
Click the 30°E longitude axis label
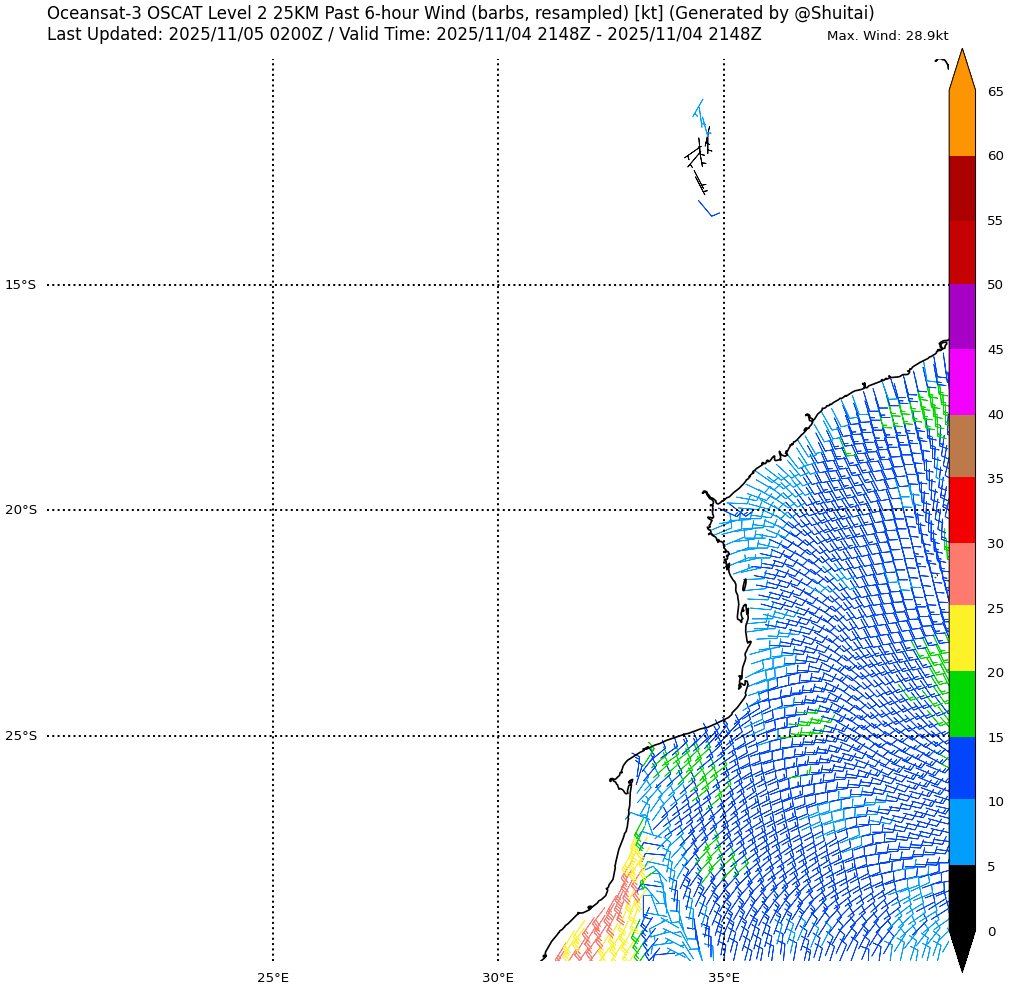click(498, 977)
